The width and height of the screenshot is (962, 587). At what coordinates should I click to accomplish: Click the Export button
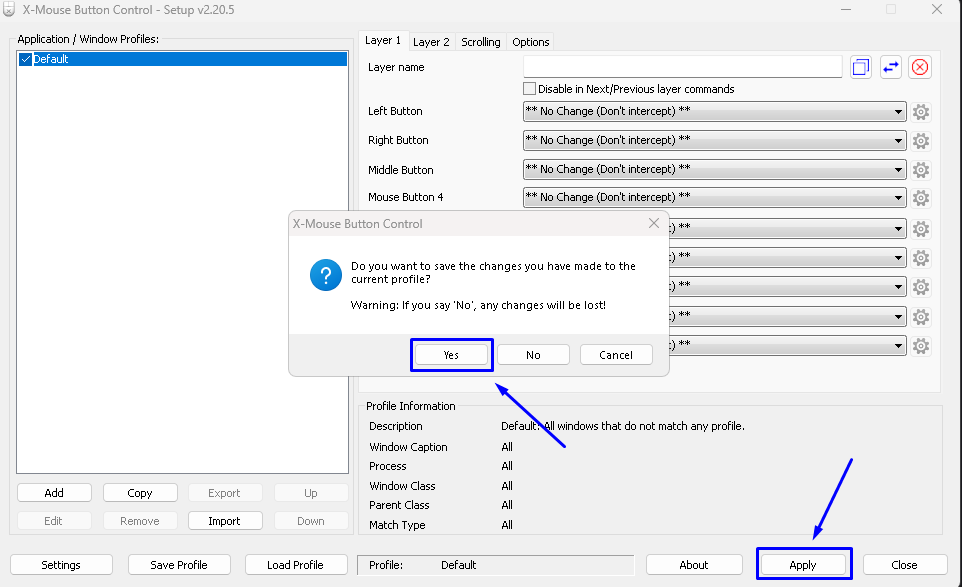pyautogui.click(x=225, y=493)
